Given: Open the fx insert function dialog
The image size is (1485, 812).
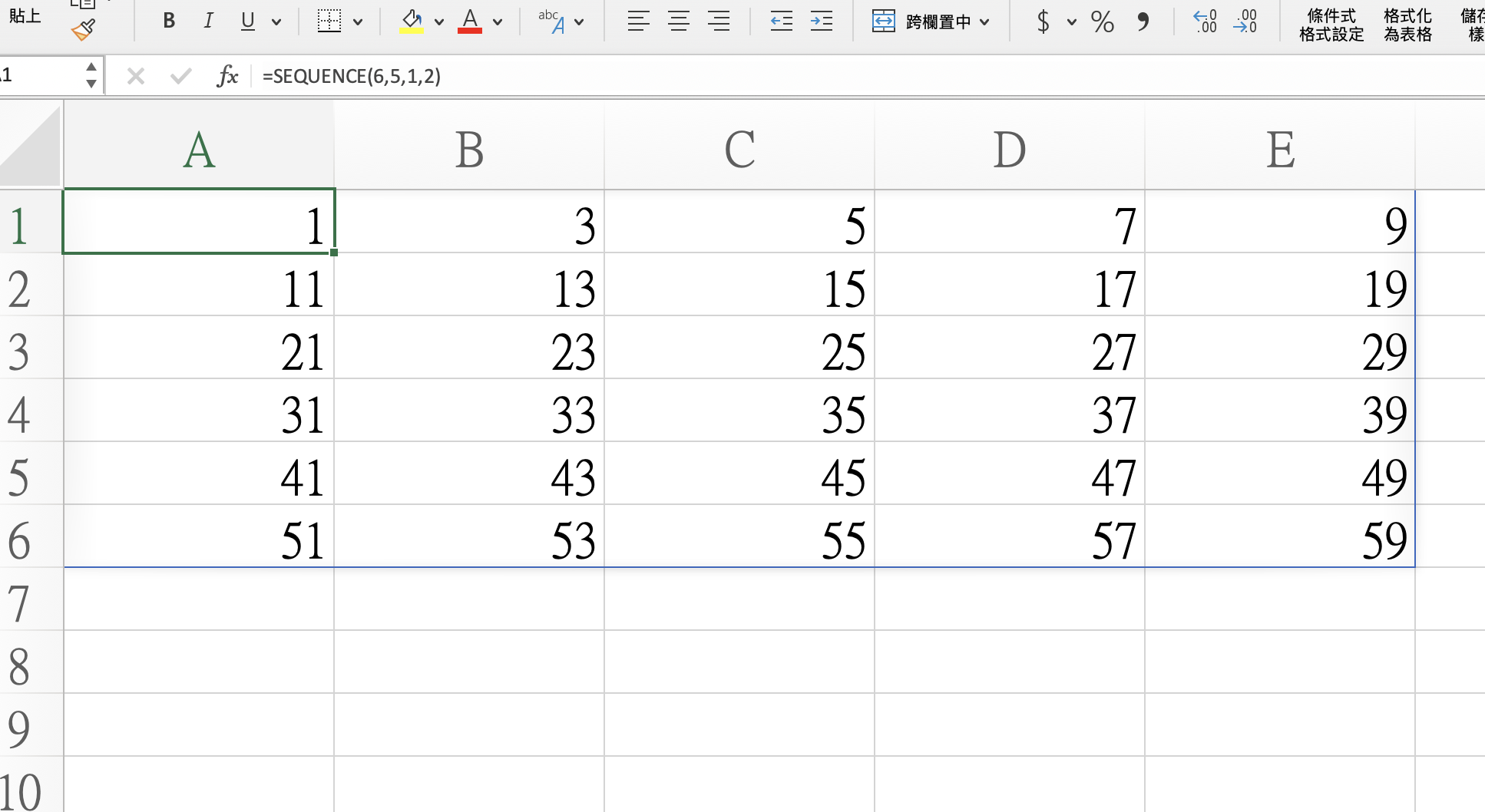Looking at the screenshot, I should tap(227, 76).
